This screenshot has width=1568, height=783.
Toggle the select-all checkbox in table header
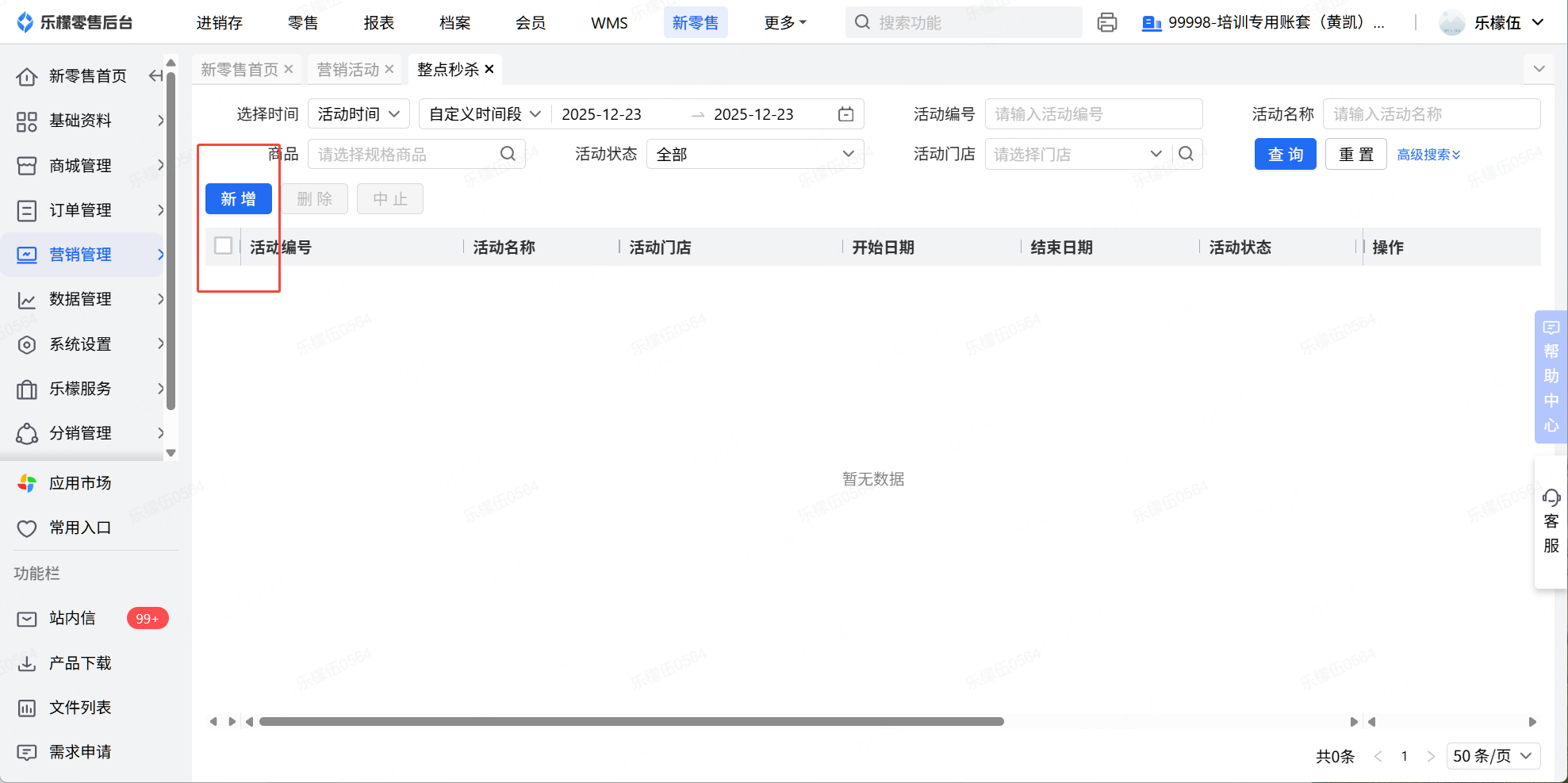click(224, 247)
